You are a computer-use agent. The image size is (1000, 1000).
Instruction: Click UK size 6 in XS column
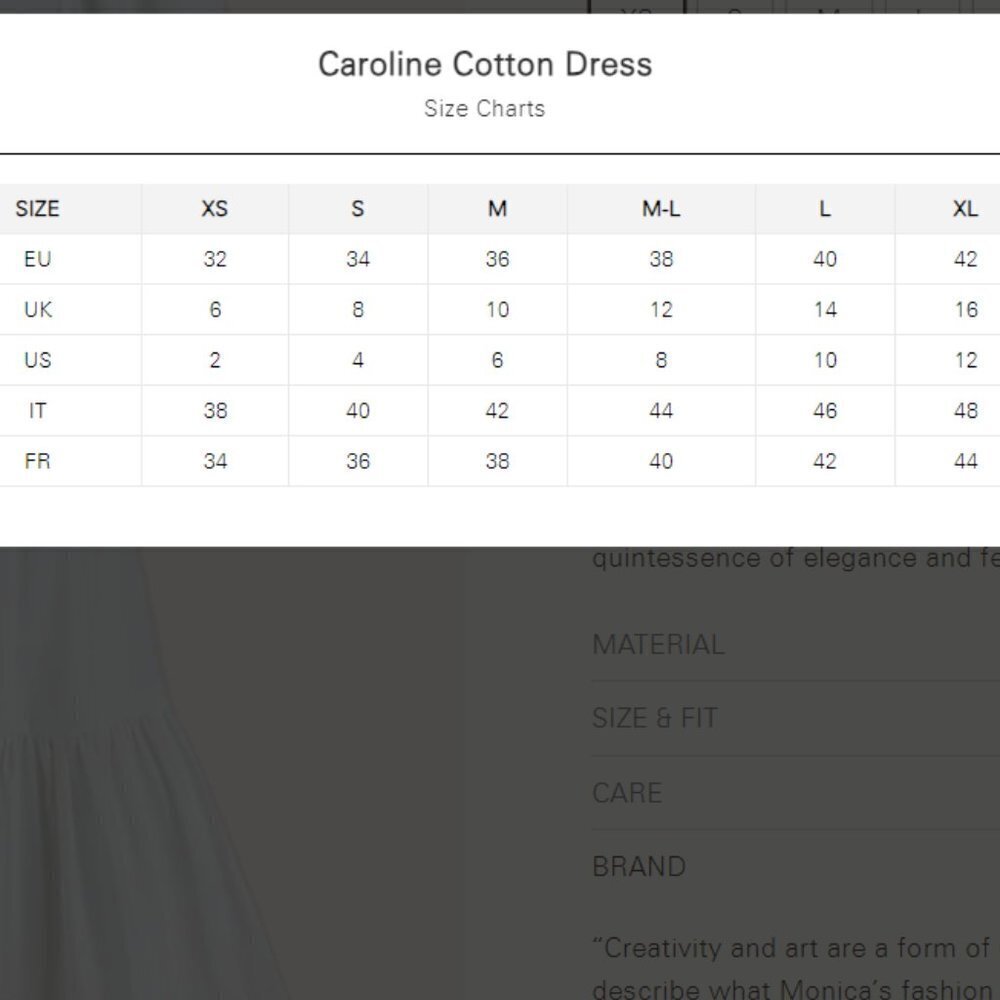[215, 309]
